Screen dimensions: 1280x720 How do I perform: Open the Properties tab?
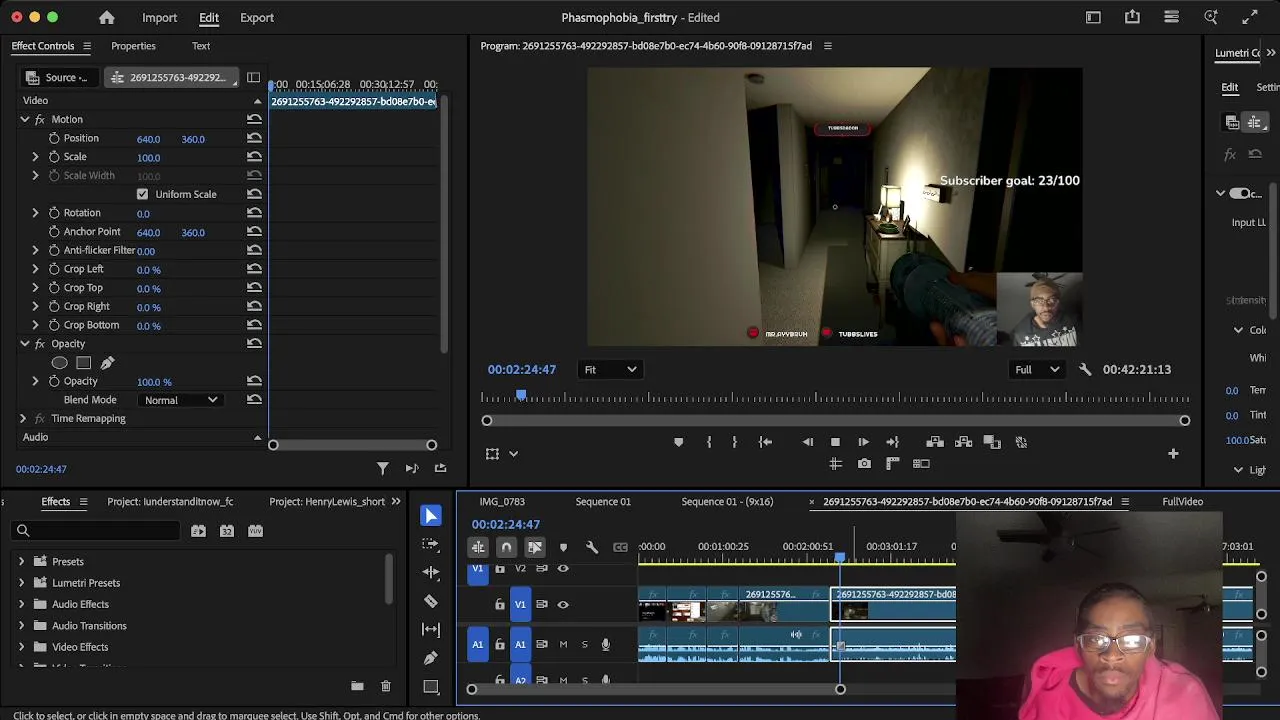pyautogui.click(x=133, y=46)
